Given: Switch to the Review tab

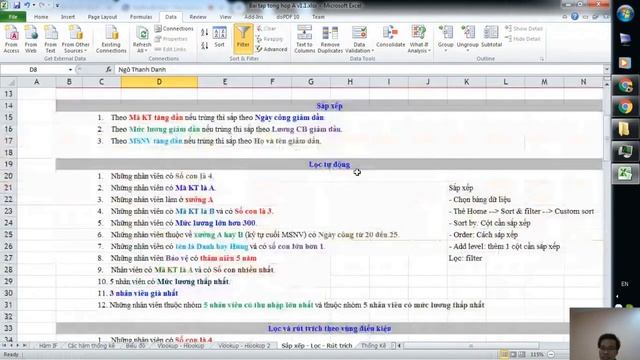Looking at the screenshot, I should [x=198, y=17].
